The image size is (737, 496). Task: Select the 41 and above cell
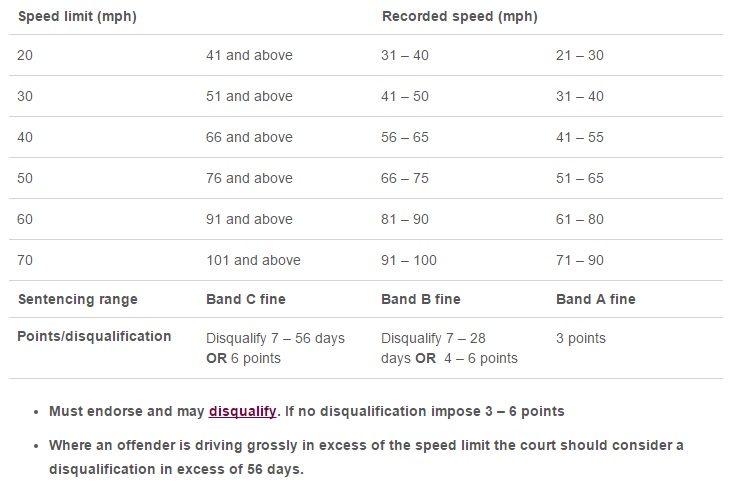tap(249, 55)
